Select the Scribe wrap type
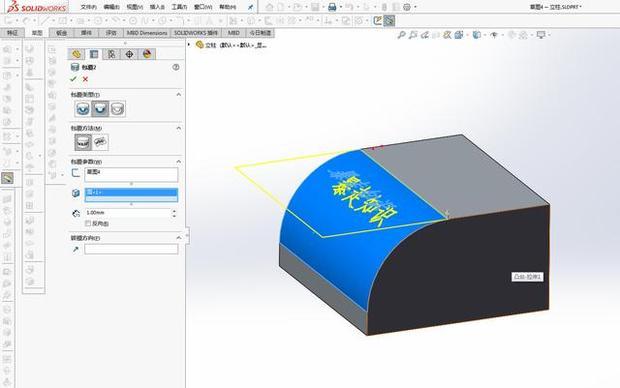The width and height of the screenshot is (620, 388). tap(117, 109)
